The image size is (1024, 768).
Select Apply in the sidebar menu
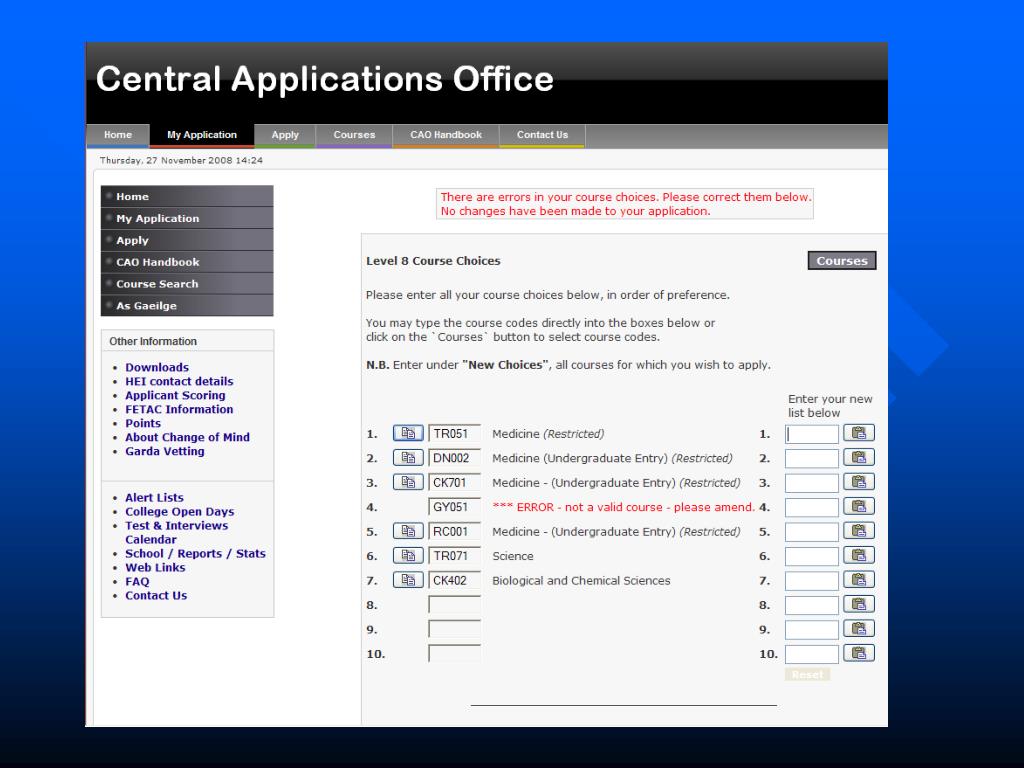(187, 240)
